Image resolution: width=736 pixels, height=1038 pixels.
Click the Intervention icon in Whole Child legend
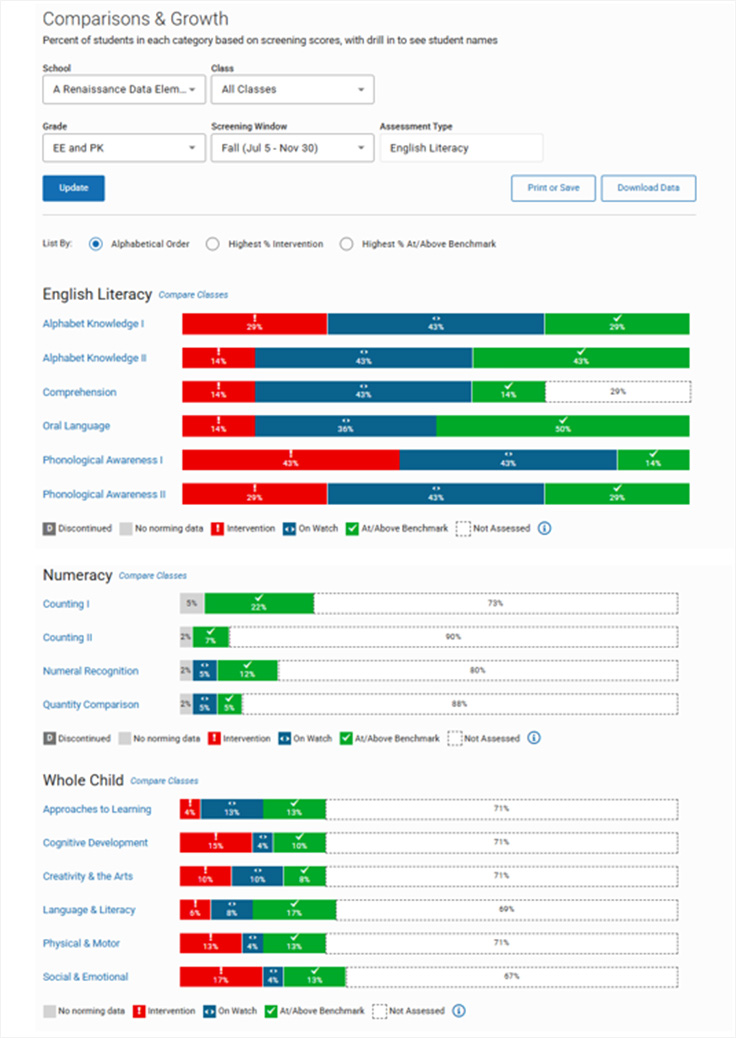[x=139, y=1011]
